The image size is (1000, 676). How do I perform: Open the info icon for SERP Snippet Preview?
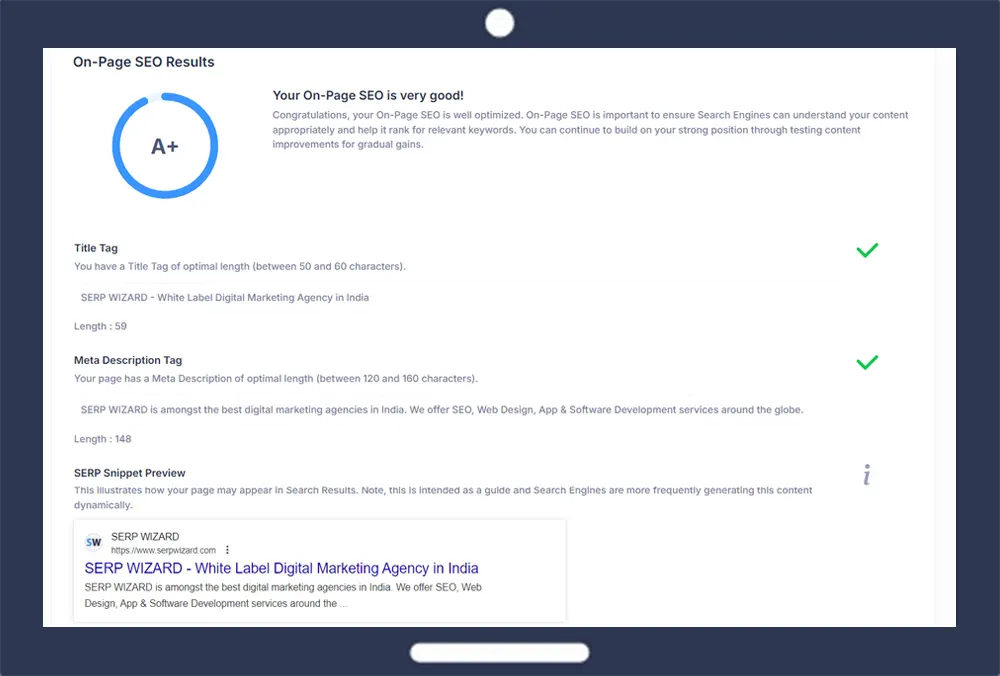[x=867, y=475]
